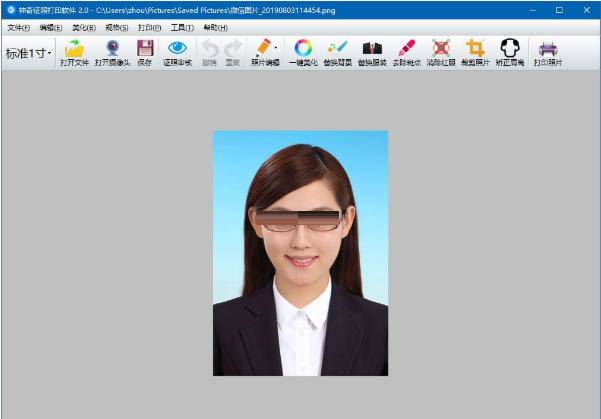Apply 一键美化 one-click beautify

[x=303, y=50]
